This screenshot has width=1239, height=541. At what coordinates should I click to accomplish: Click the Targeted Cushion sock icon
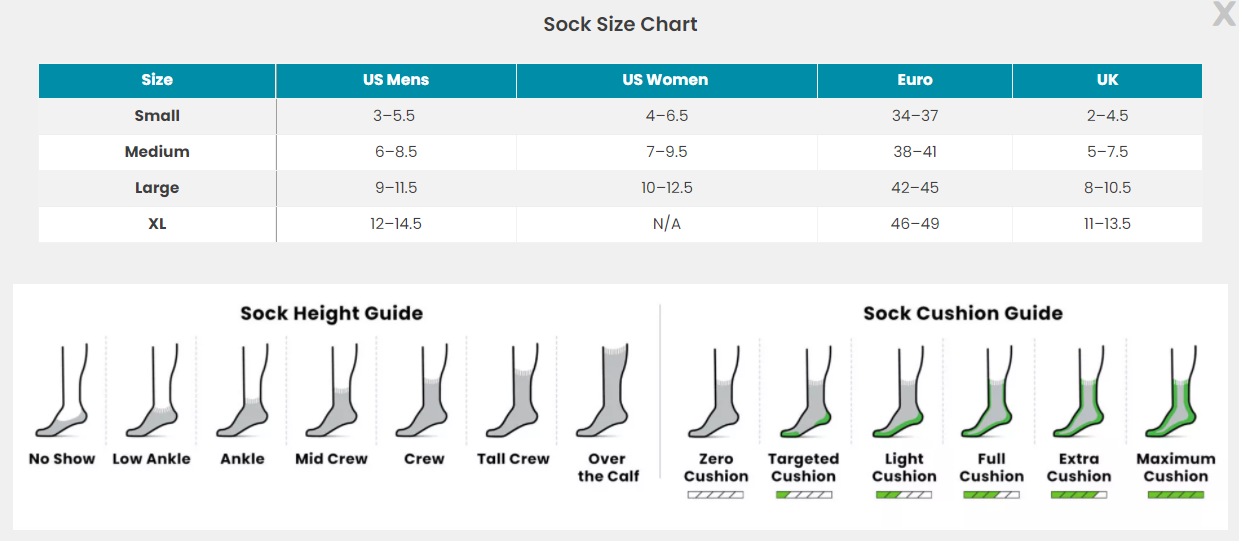(803, 395)
